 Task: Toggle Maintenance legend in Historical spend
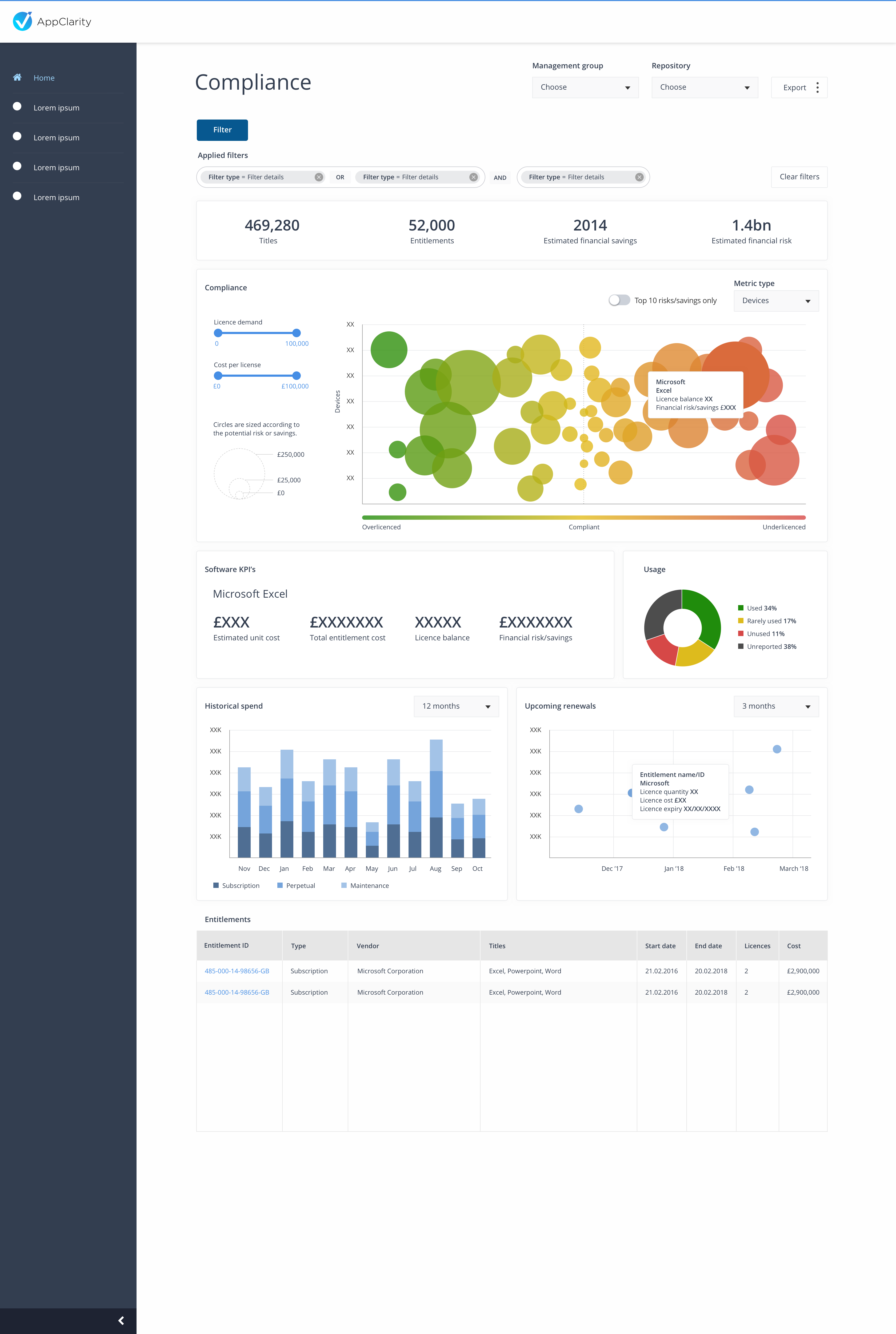(365, 885)
